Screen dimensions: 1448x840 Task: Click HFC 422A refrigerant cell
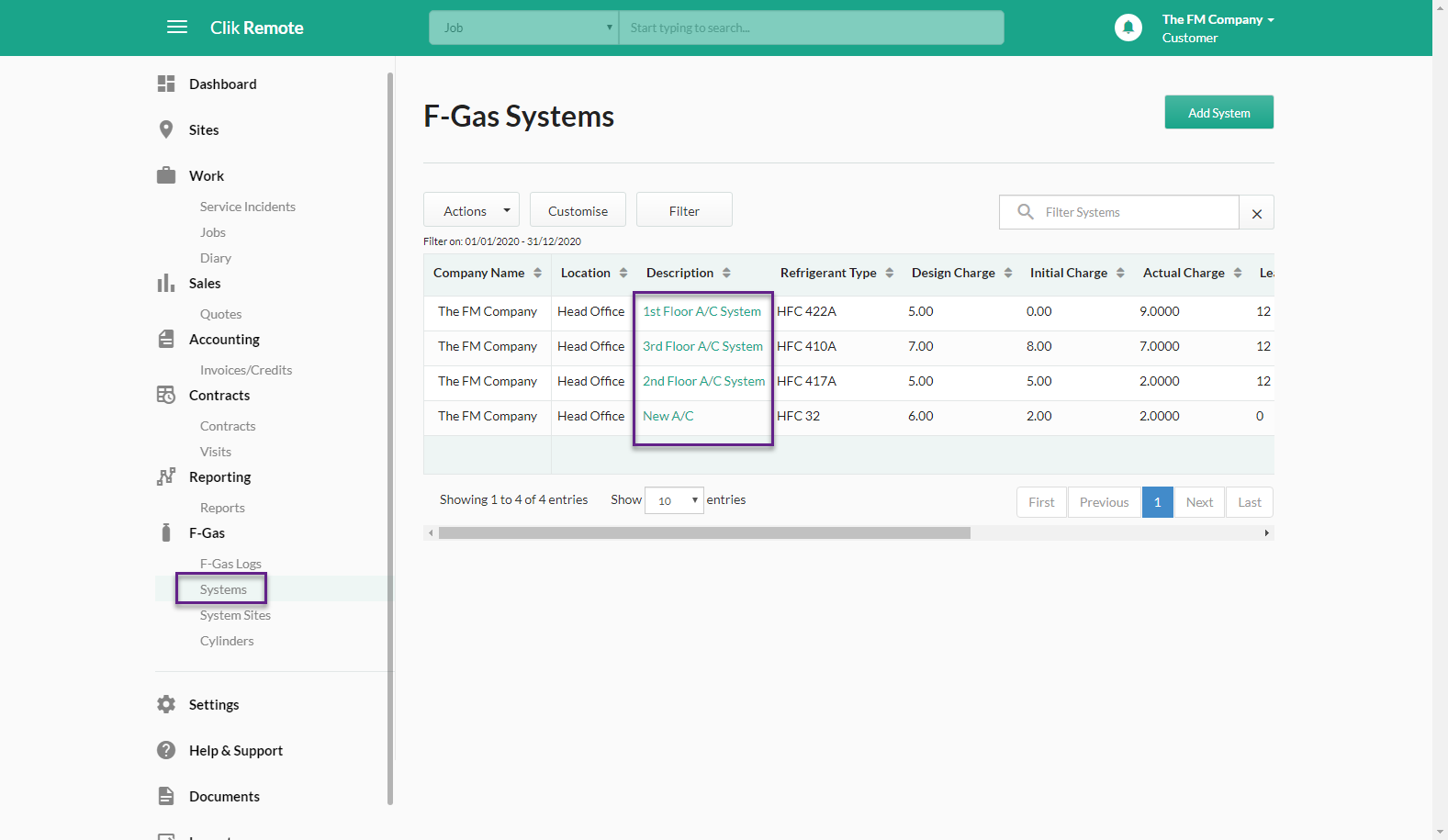[806, 311]
